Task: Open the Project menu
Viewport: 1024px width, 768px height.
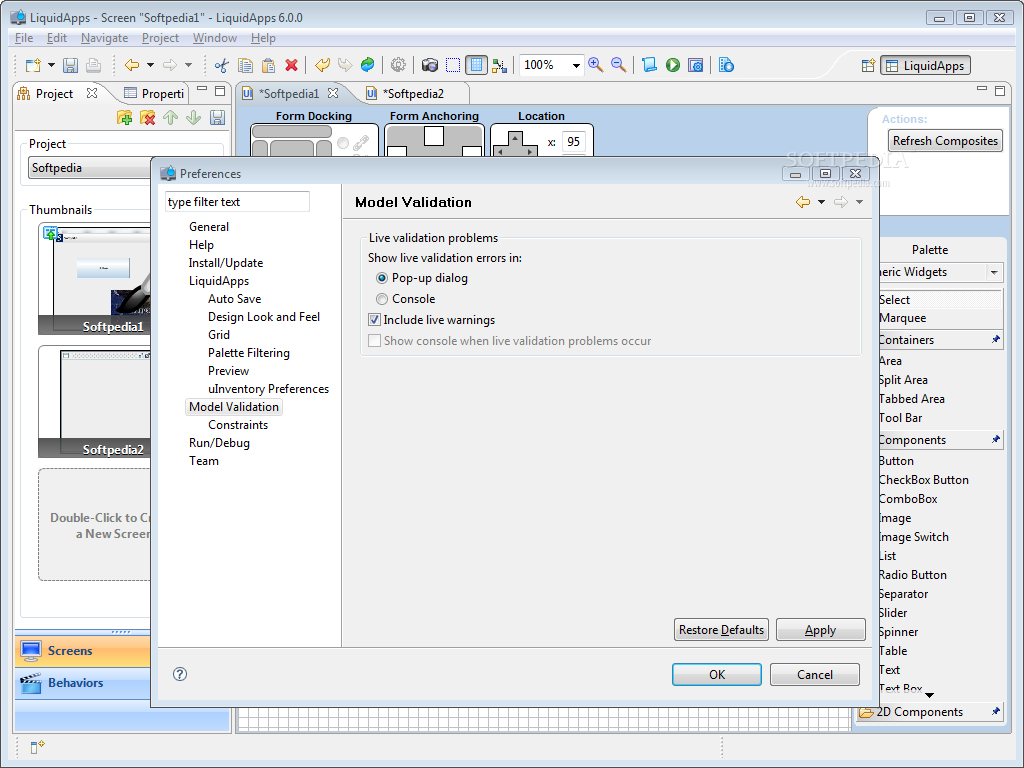Action: (160, 38)
